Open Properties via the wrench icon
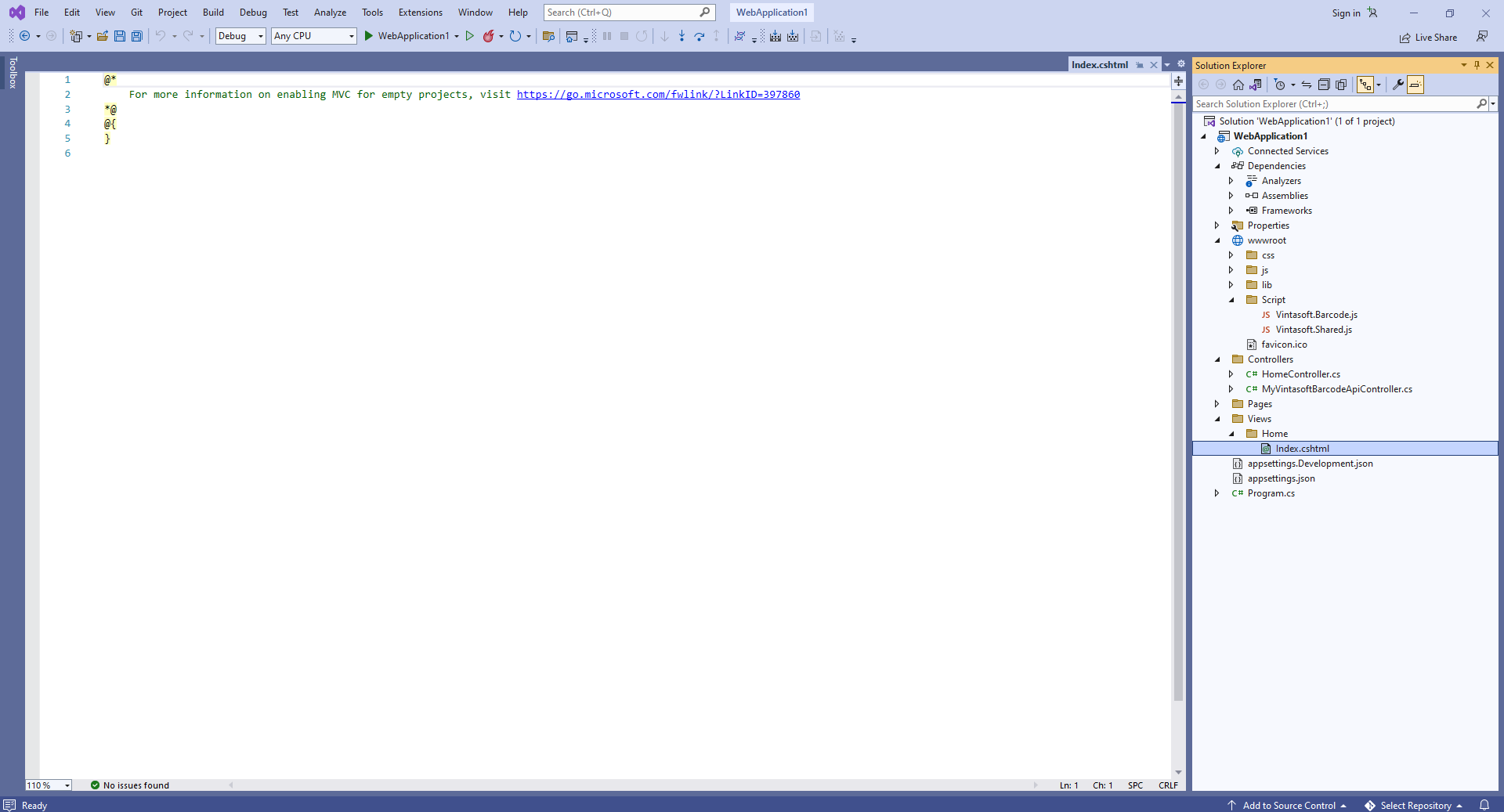 [1397, 85]
